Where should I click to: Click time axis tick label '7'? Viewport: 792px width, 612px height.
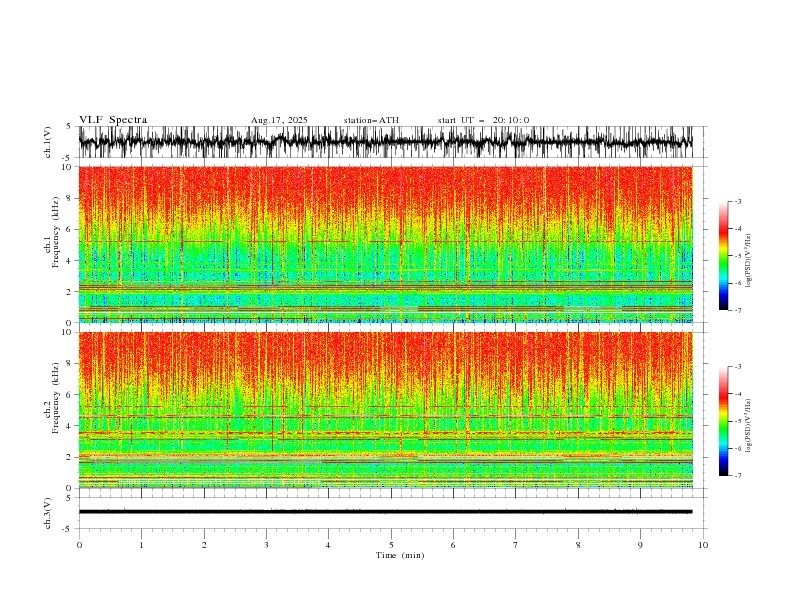click(515, 545)
